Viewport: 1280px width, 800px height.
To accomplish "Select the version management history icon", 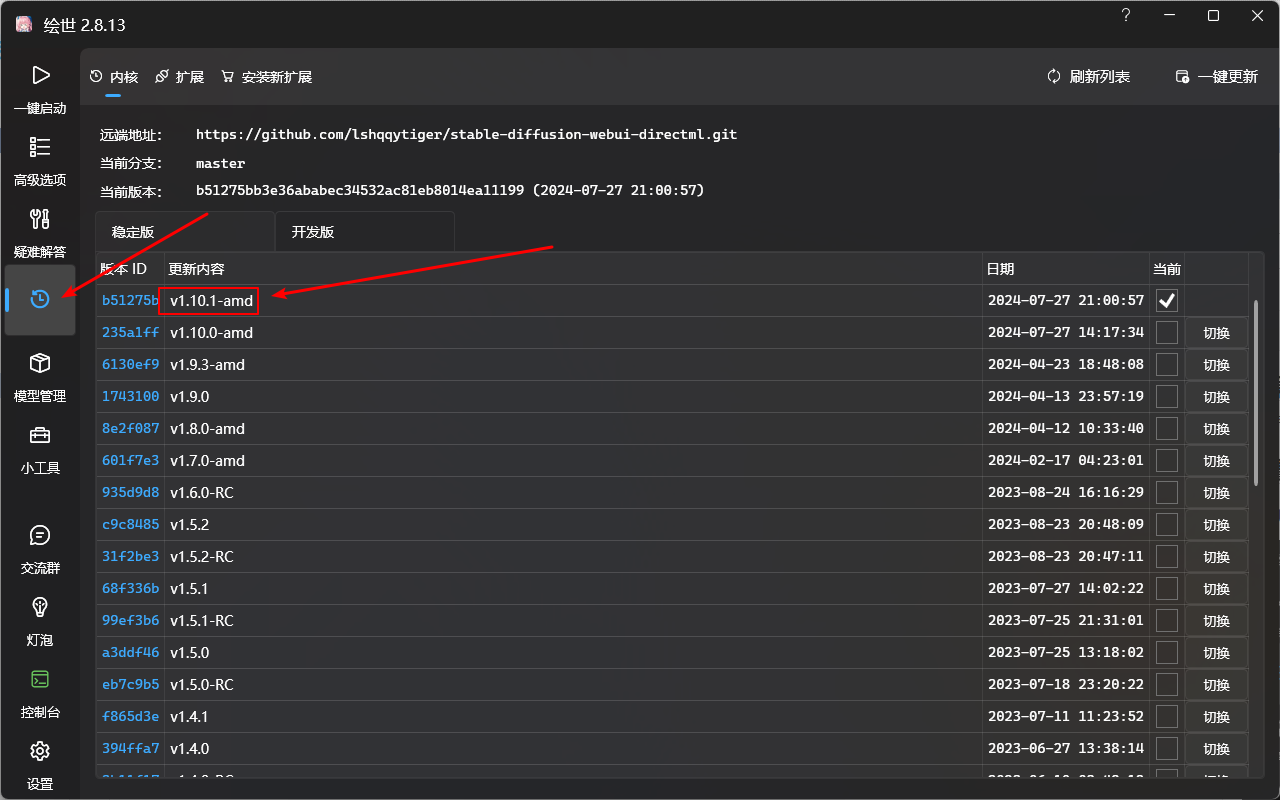I will (40, 299).
